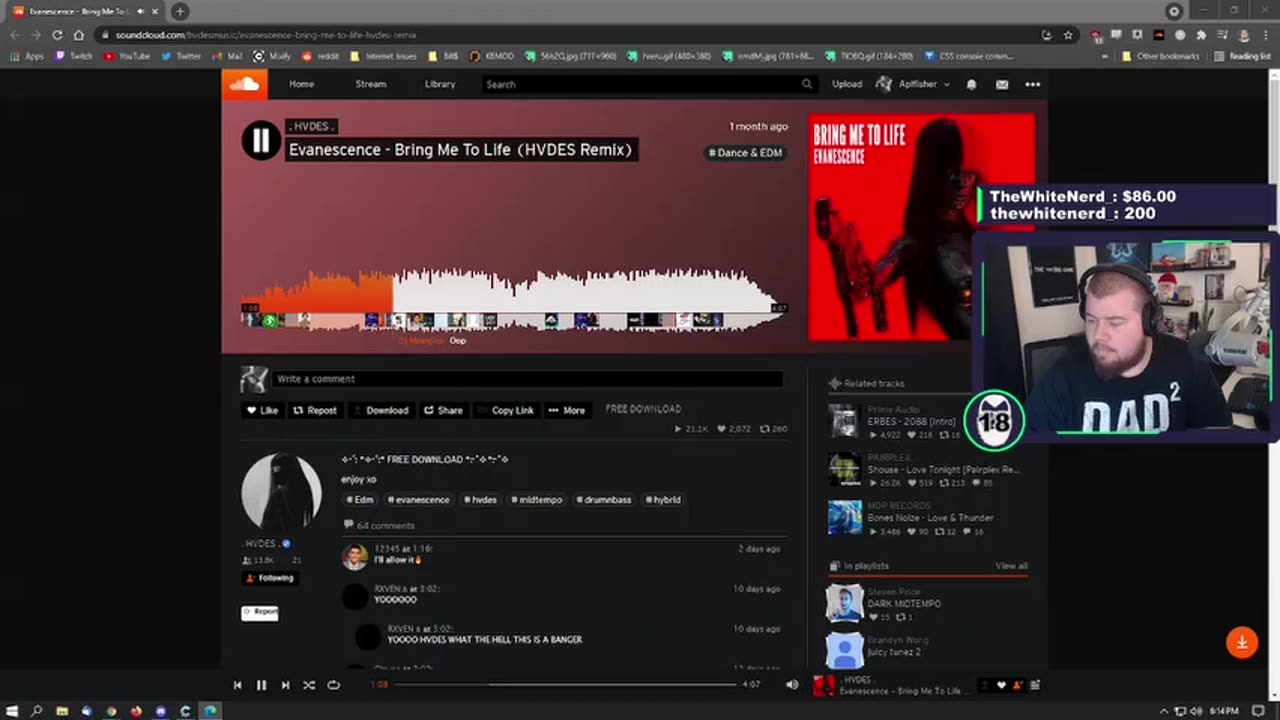Open the Share dialog
The width and height of the screenshot is (1280, 720).
click(443, 410)
